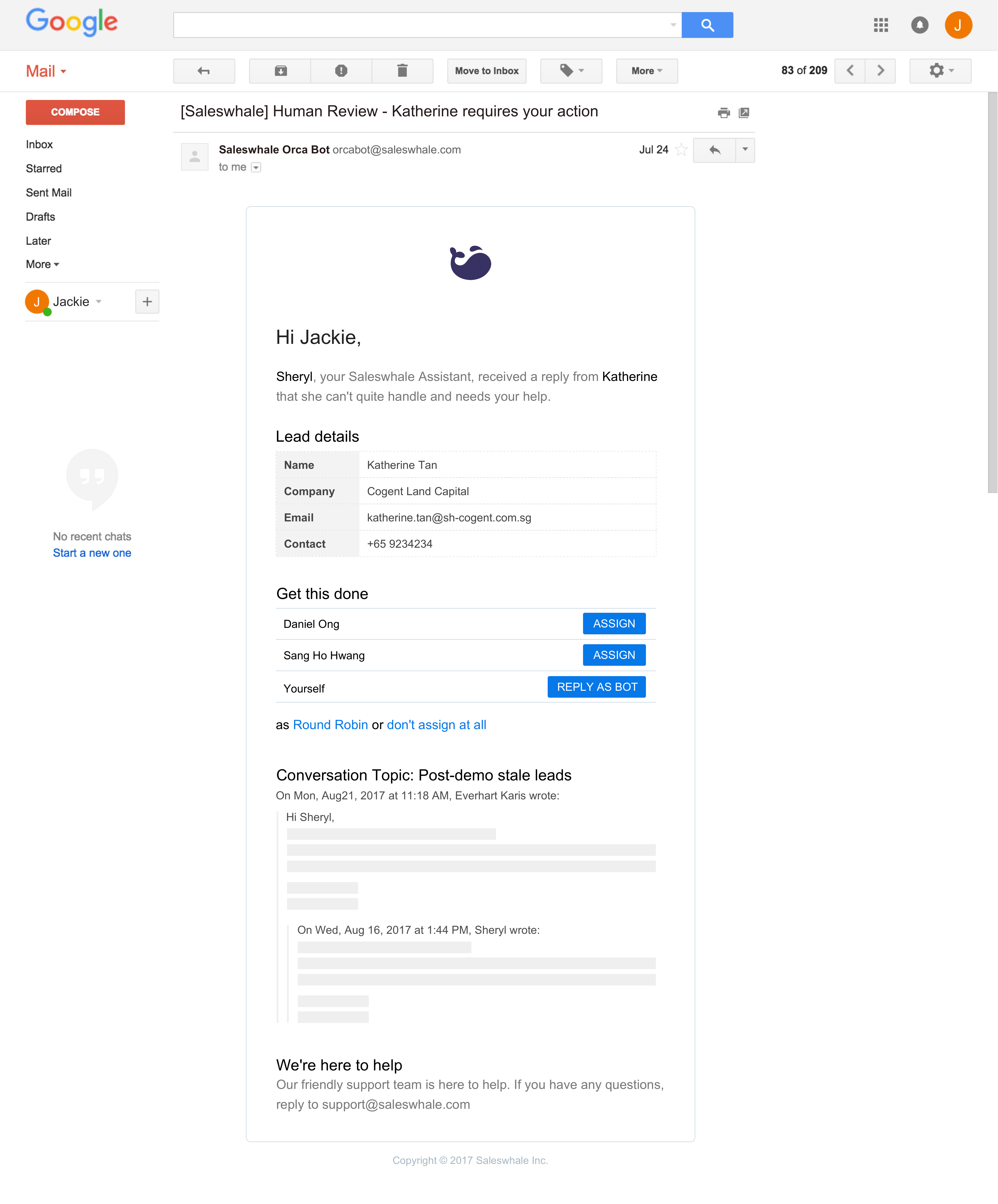The height and width of the screenshot is (1204, 998).
Task: Click REPLY AS BOT button
Action: tap(597, 687)
